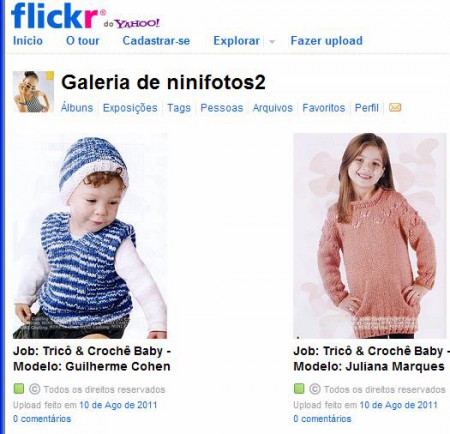This screenshot has height=434, width=450.
Task: Click Fazer upload in the top menu
Action: coord(327,41)
